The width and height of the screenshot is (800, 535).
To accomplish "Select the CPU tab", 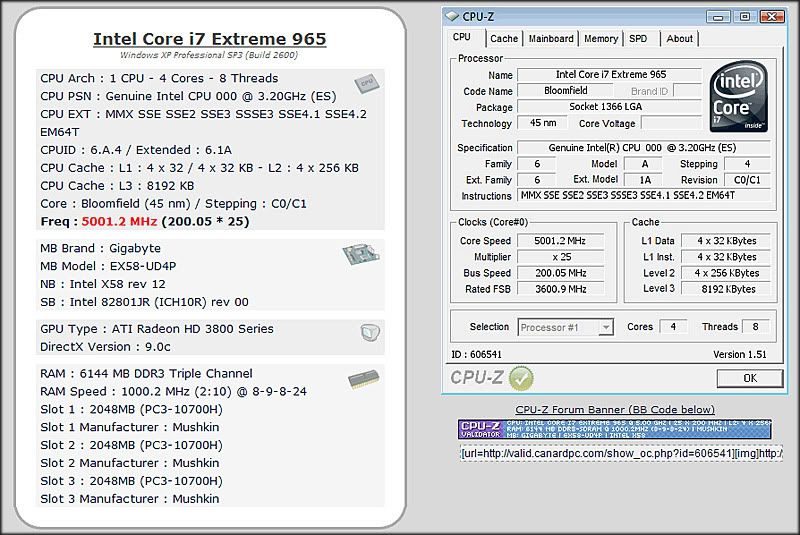I will 462,37.
